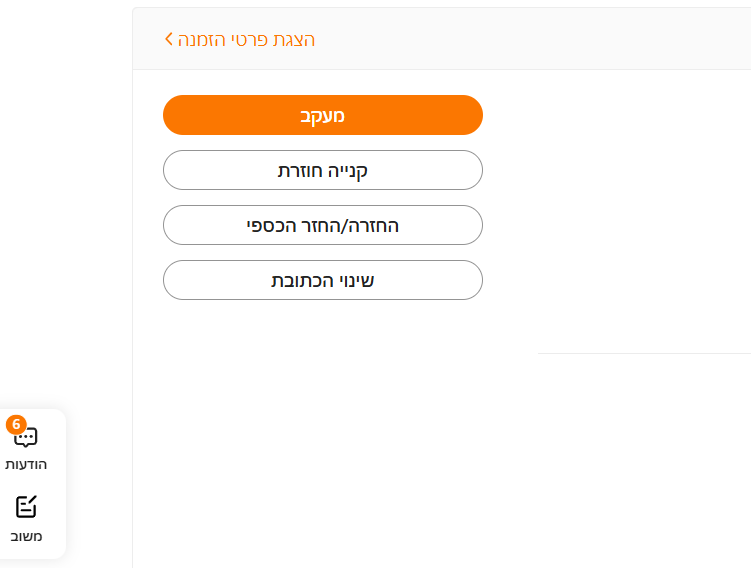Request a return or refund for the order
This screenshot has width=751, height=568.
[322, 225]
